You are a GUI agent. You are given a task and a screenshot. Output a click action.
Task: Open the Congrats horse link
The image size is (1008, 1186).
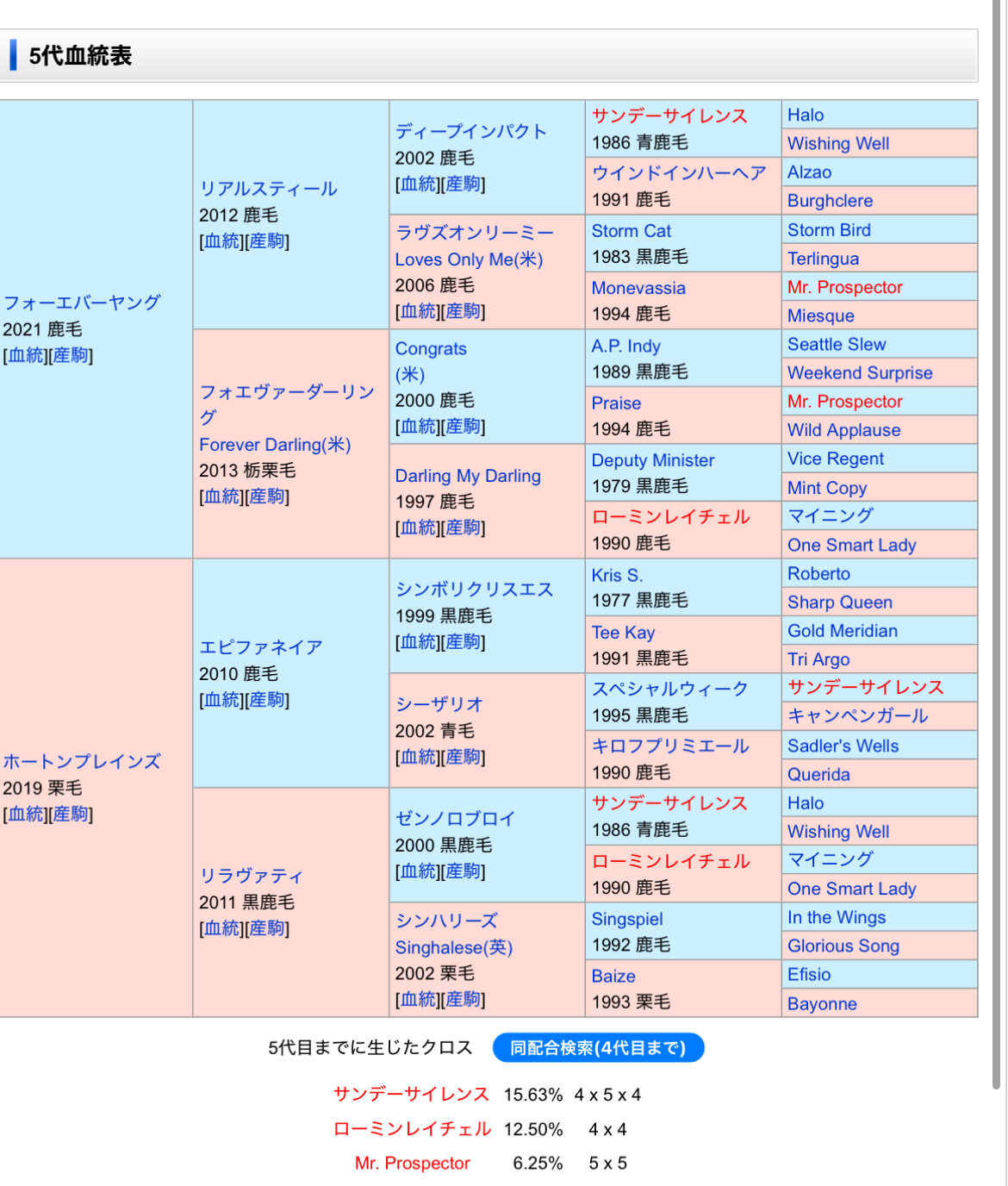(x=431, y=349)
